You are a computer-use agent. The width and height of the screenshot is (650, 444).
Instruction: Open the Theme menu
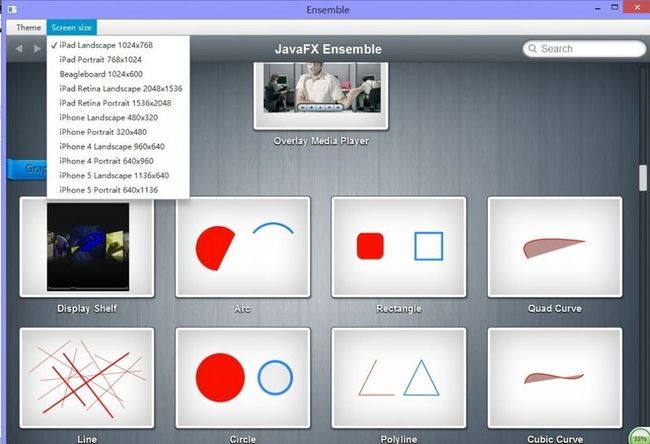(x=28, y=27)
